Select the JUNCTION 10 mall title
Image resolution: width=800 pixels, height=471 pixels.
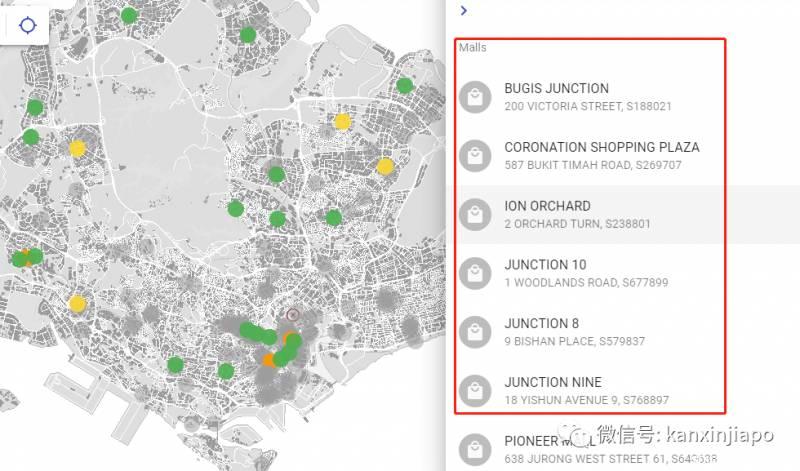pos(544,265)
